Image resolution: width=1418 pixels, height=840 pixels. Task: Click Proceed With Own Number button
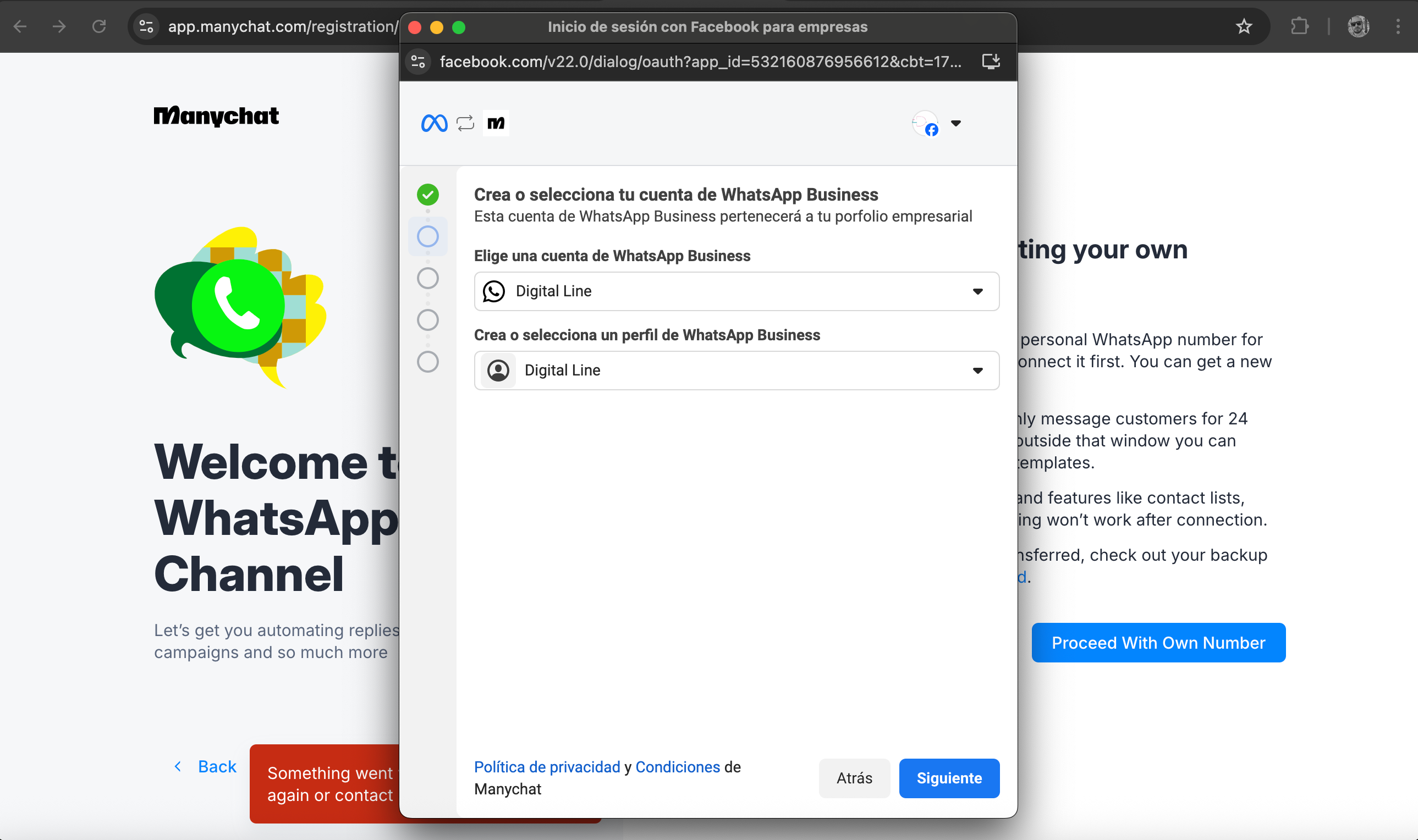tap(1158, 643)
